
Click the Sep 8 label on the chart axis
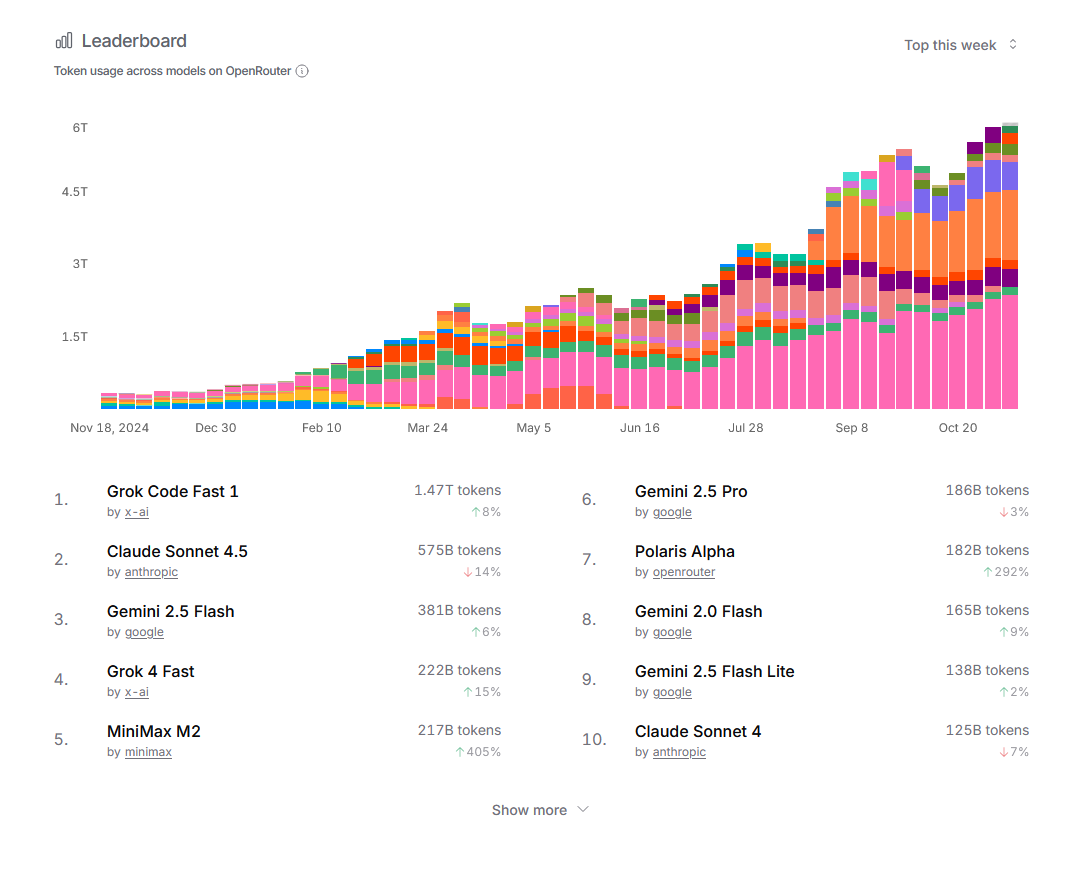[x=852, y=428]
